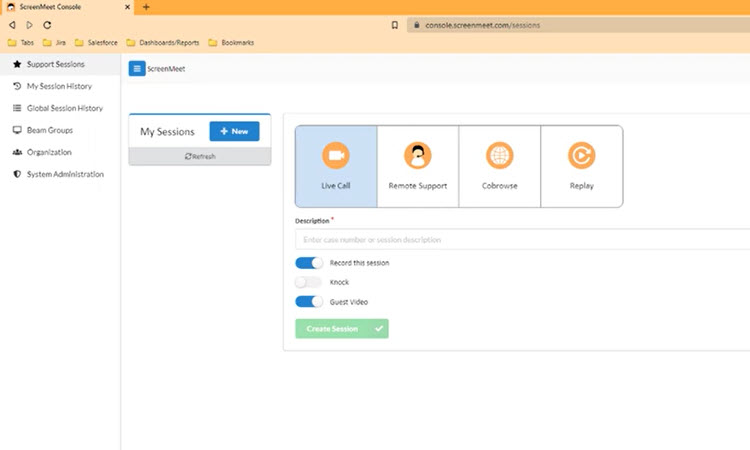Choose the Remote Support session type
This screenshot has height=450, width=750.
[418, 166]
